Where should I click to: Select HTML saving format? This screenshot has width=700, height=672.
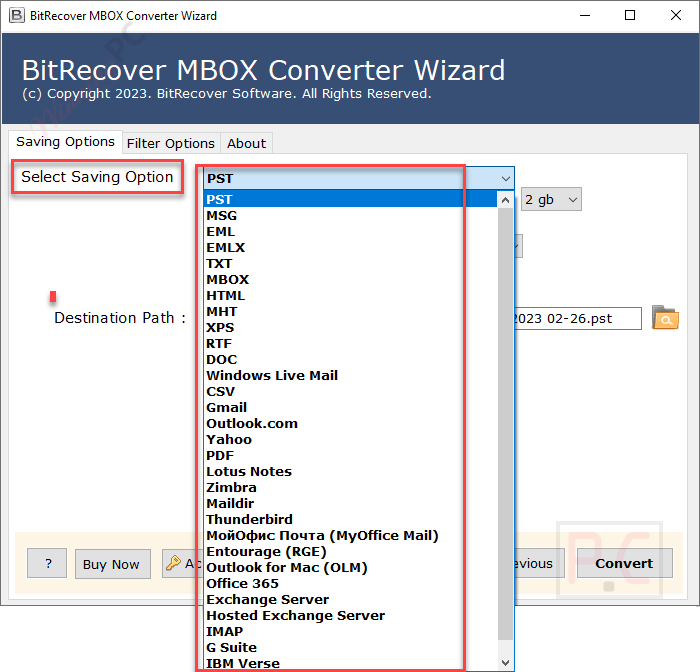350,296
